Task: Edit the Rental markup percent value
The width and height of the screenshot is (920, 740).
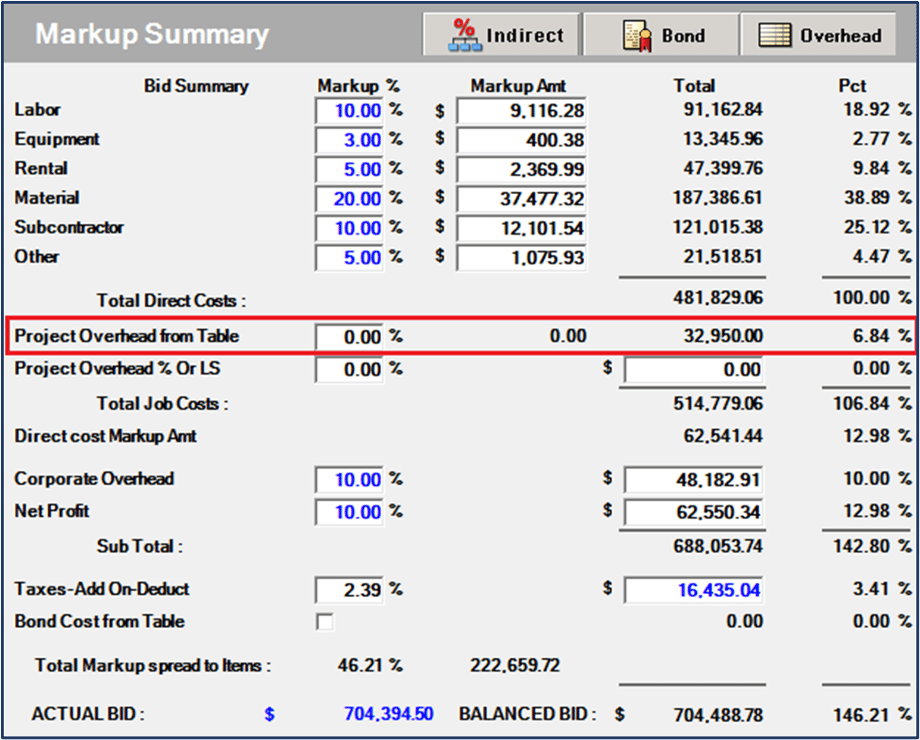Action: 349,169
